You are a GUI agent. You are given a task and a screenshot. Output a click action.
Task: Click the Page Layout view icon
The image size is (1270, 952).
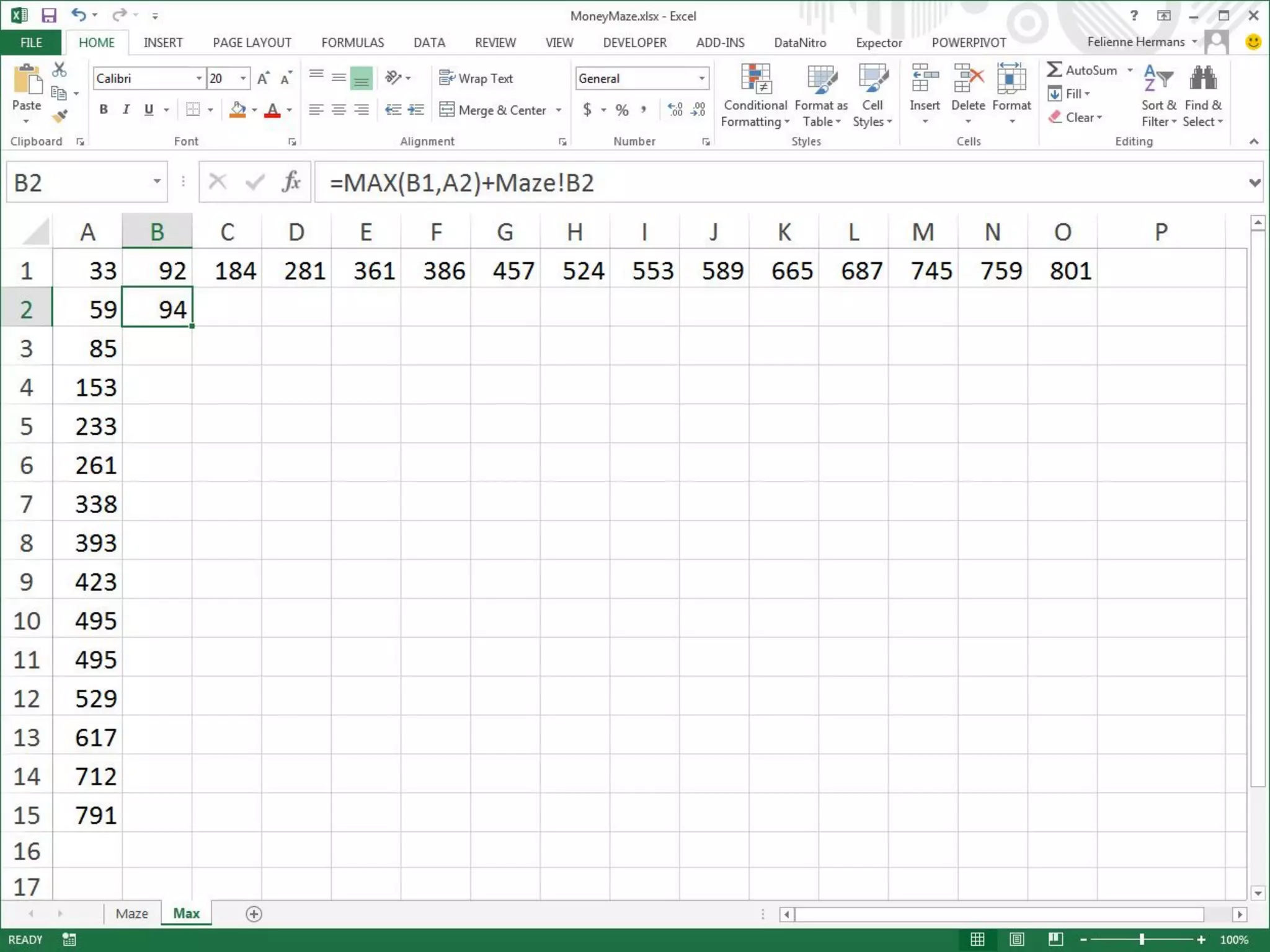[1016, 940]
